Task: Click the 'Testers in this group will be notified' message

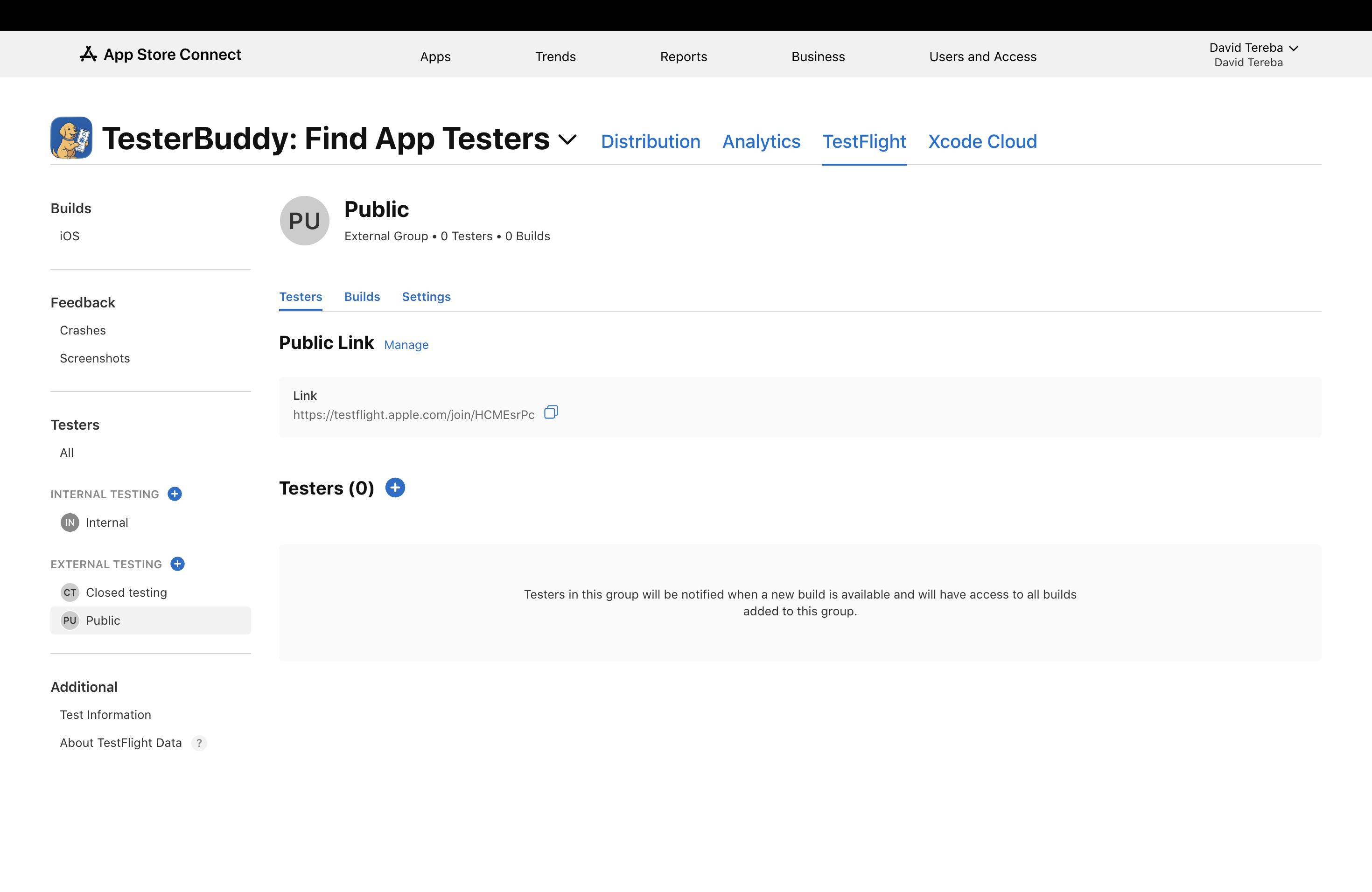Action: tap(800, 603)
